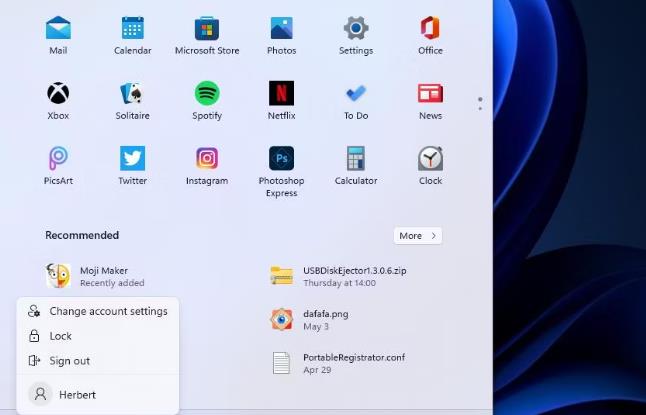Launch Photoshop Express
The width and height of the screenshot is (646, 415).
[281, 171]
